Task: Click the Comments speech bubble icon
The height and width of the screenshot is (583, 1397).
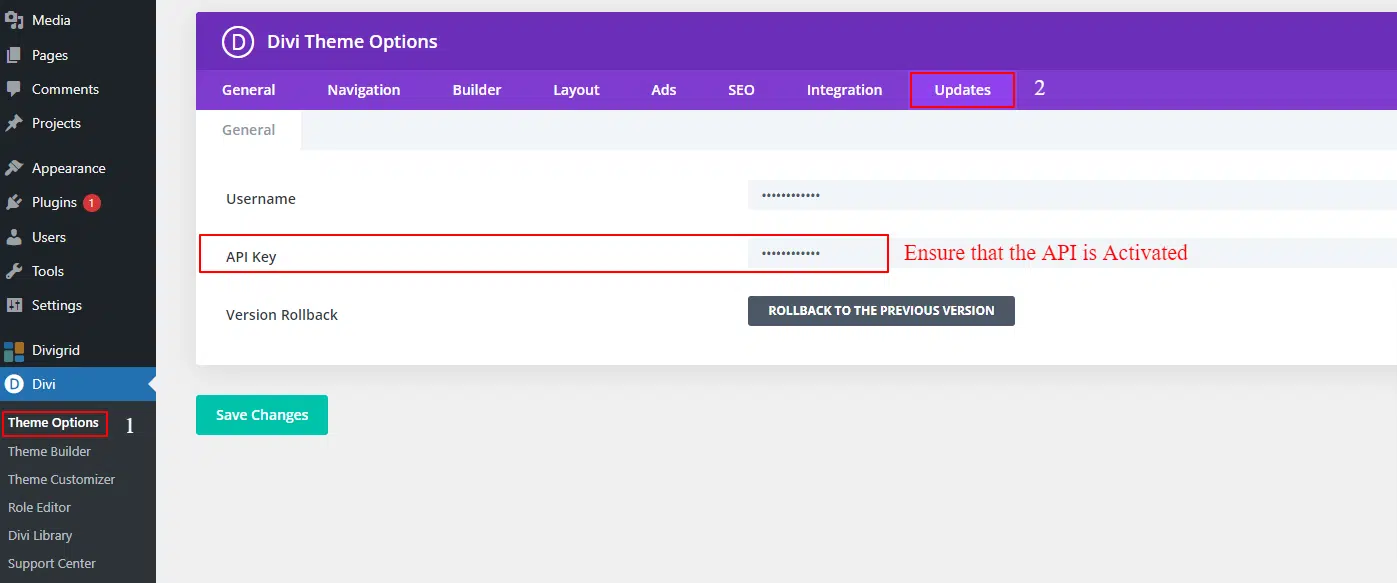Action: point(14,89)
